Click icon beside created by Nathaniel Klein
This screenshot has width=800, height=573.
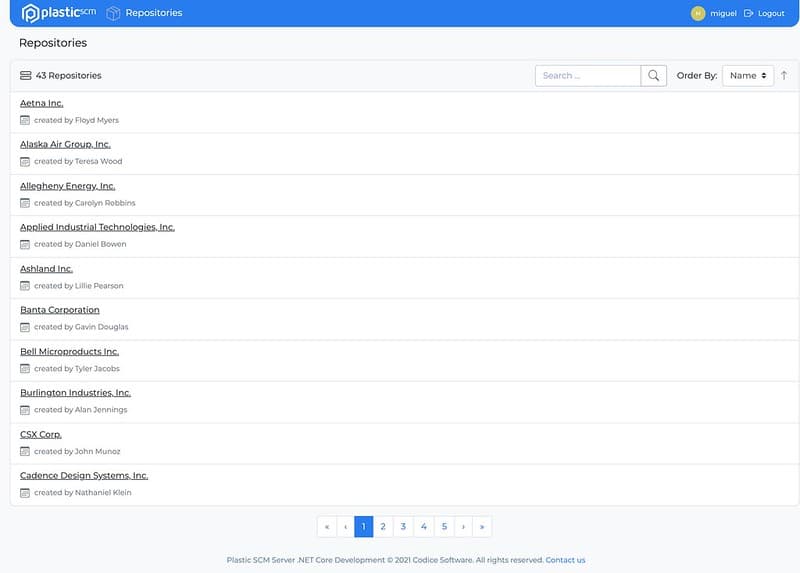tap(25, 493)
